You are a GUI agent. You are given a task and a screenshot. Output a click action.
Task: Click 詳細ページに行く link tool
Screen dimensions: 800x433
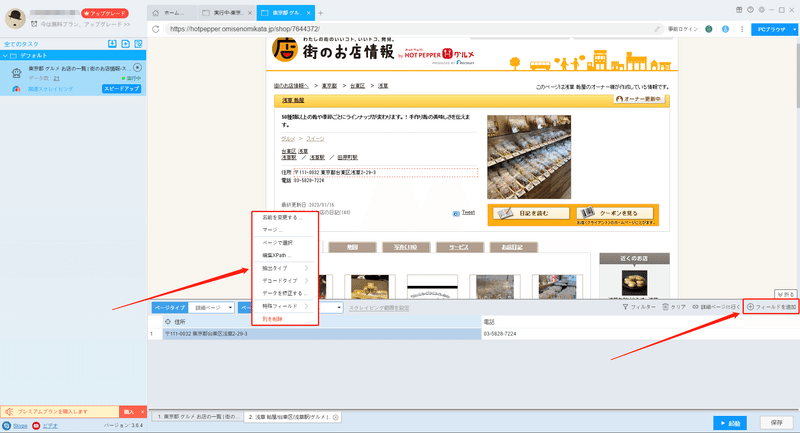coord(716,307)
